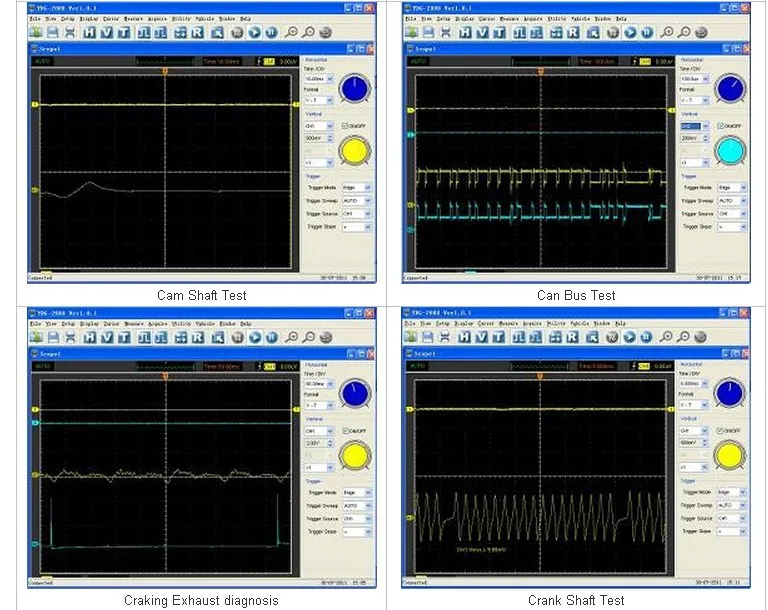Image resolution: width=768 pixels, height=610 pixels.
Task: Open the Acquire menu in Crank Shaft Test window
Action: pyautogui.click(x=531, y=323)
